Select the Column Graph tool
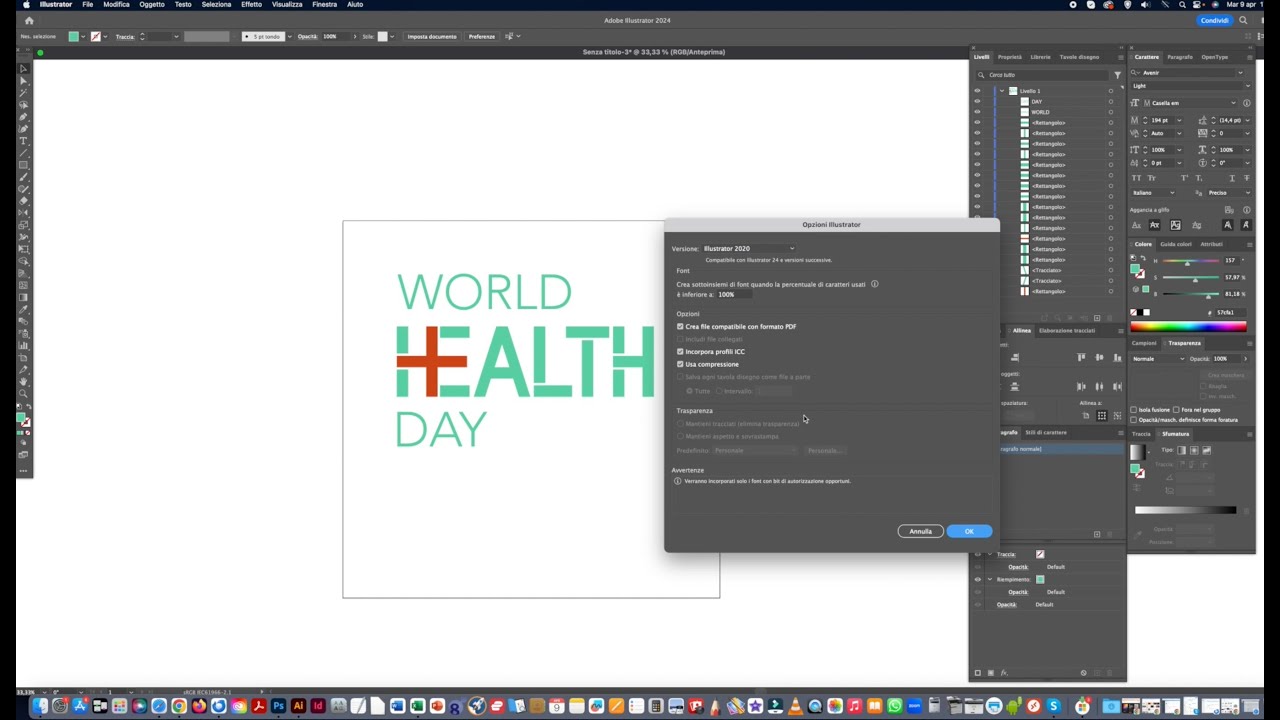The height and width of the screenshot is (720, 1280). pyautogui.click(x=24, y=345)
